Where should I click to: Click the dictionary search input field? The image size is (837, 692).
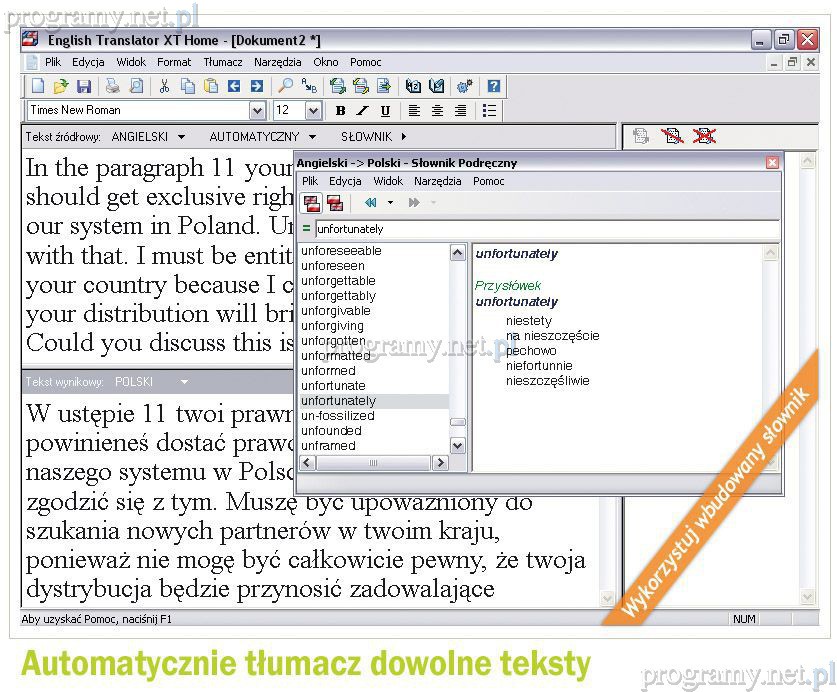(540, 229)
